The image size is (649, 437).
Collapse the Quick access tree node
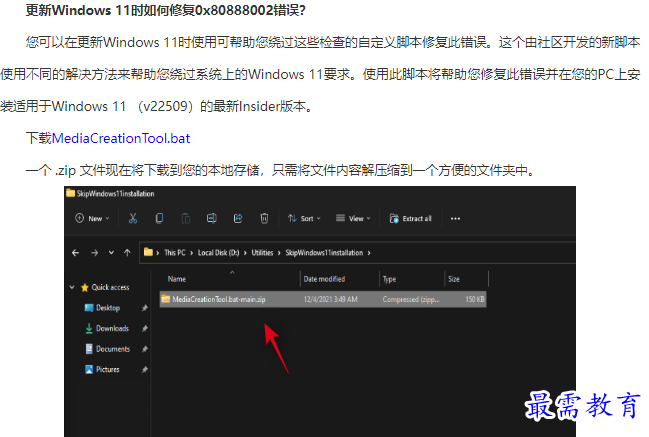coord(72,287)
